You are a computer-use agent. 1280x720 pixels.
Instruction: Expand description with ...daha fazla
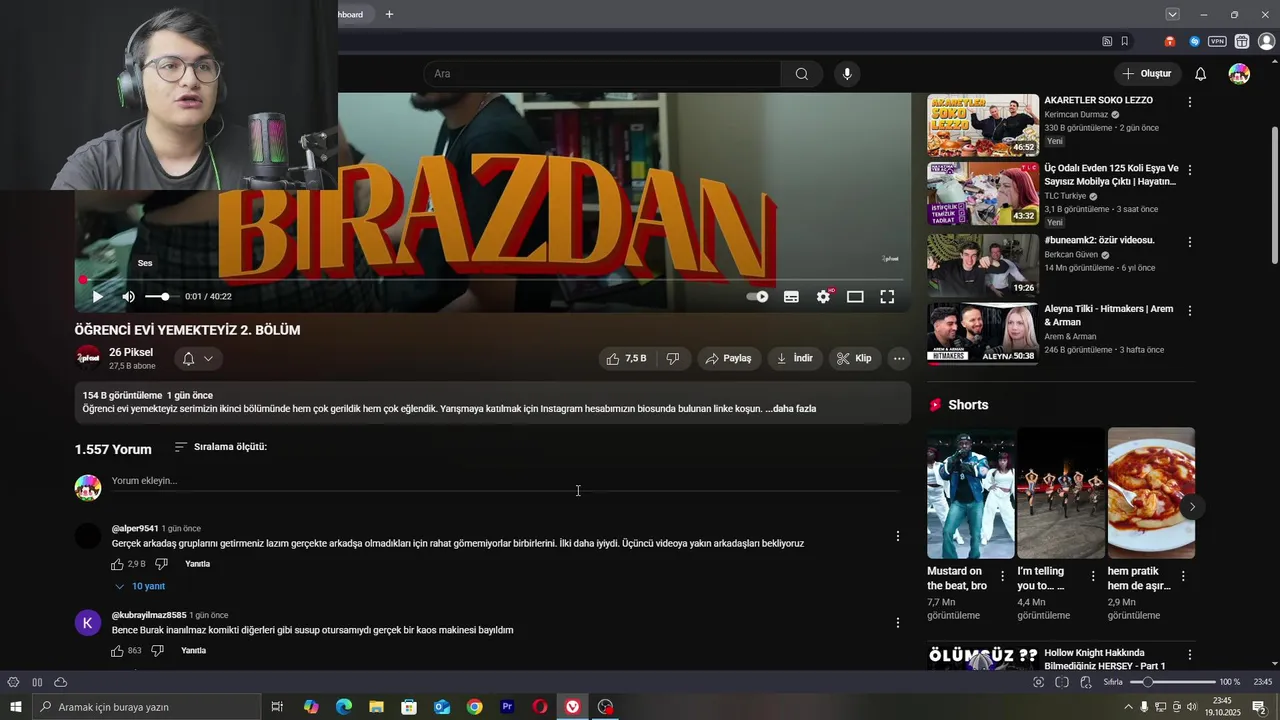pos(791,408)
